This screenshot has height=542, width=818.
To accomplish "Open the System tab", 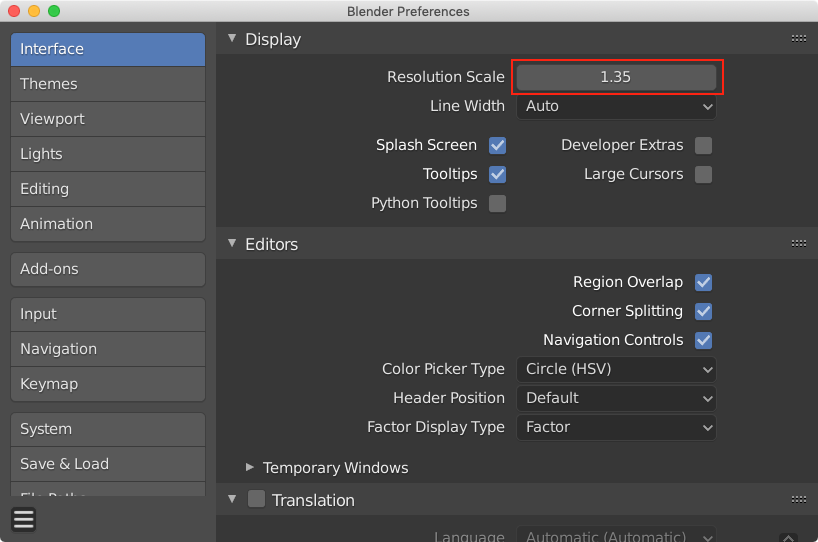I will click(108, 429).
